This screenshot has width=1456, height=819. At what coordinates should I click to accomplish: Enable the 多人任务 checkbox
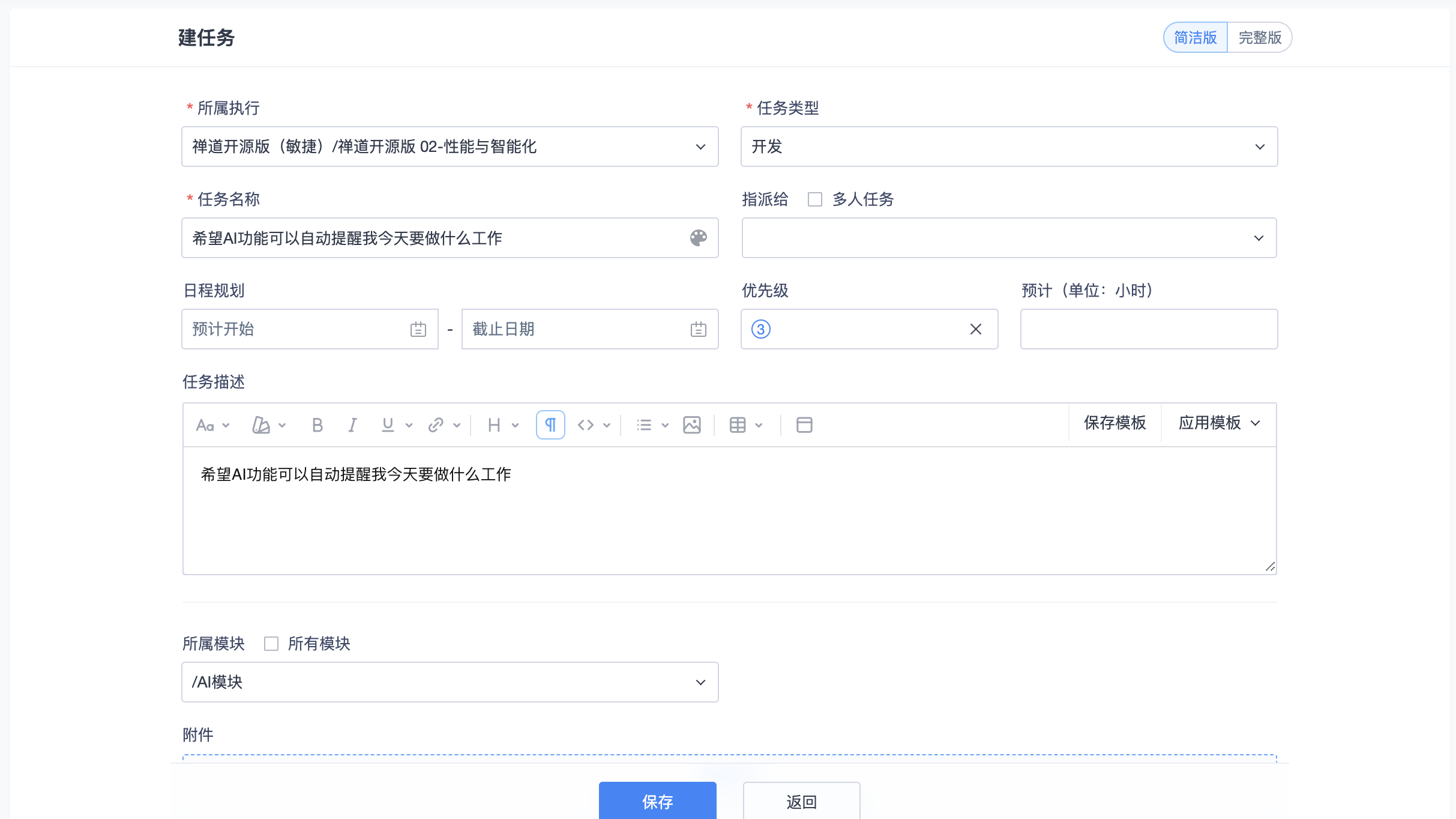(x=814, y=199)
